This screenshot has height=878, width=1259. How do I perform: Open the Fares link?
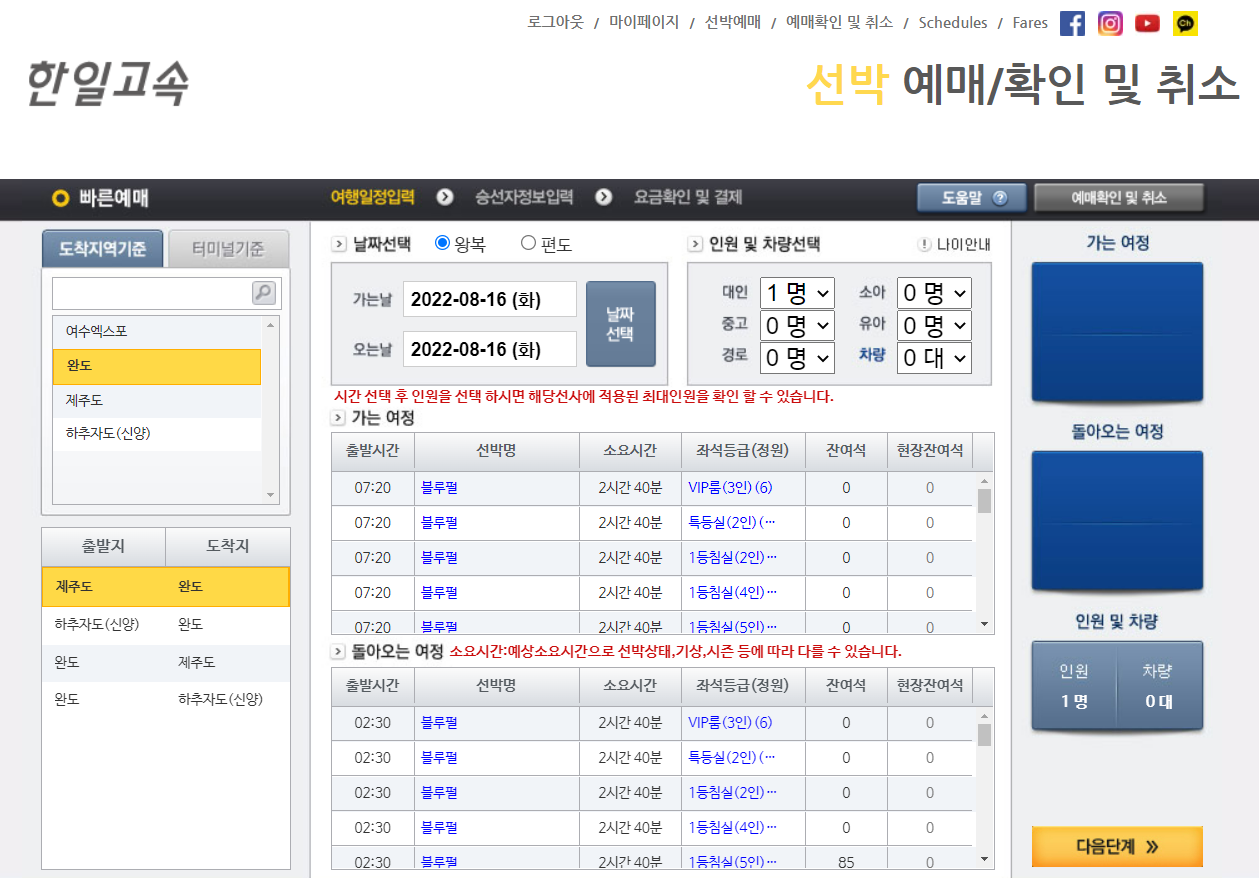tap(1030, 22)
